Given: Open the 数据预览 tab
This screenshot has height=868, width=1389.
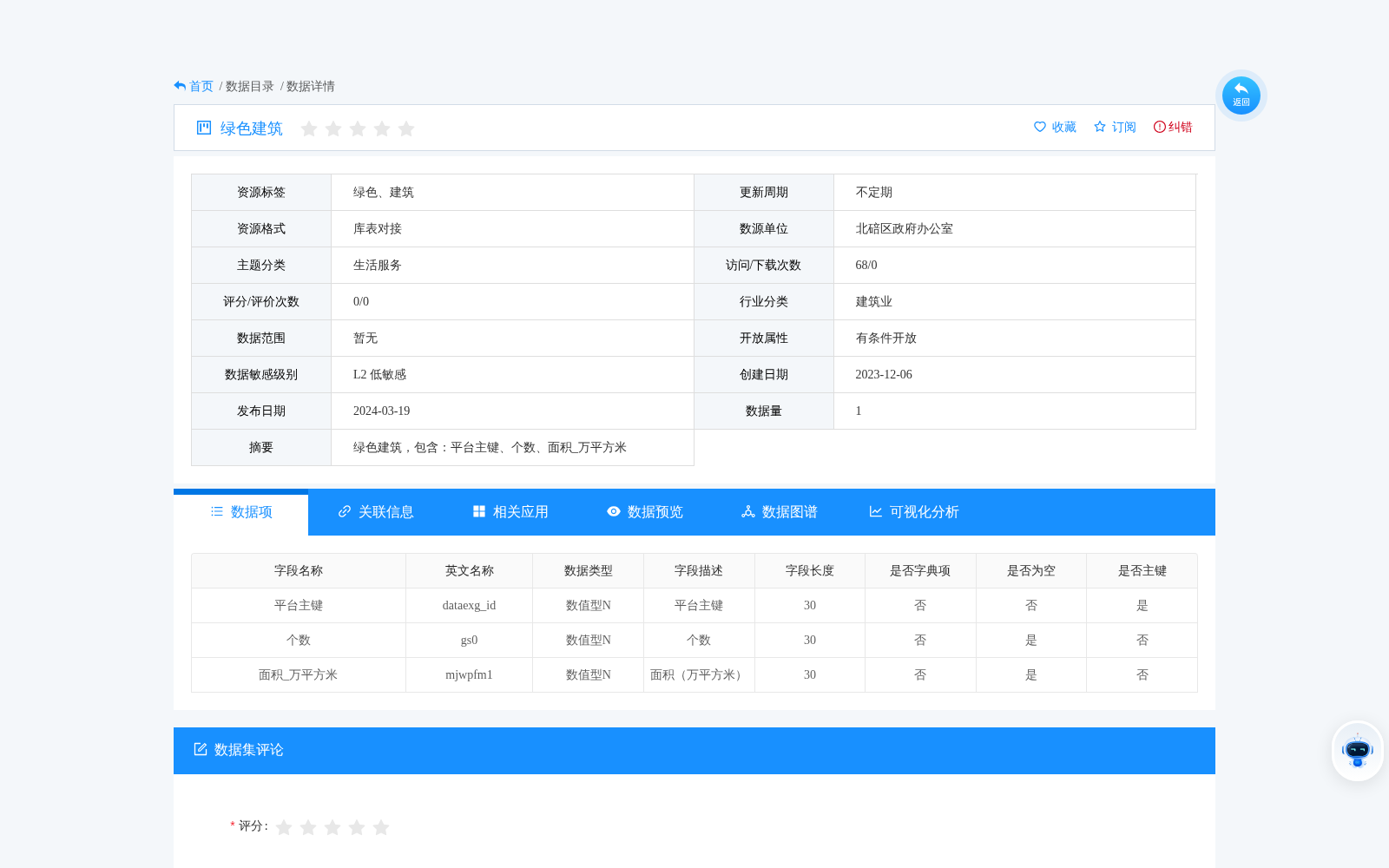Looking at the screenshot, I should coord(644,512).
